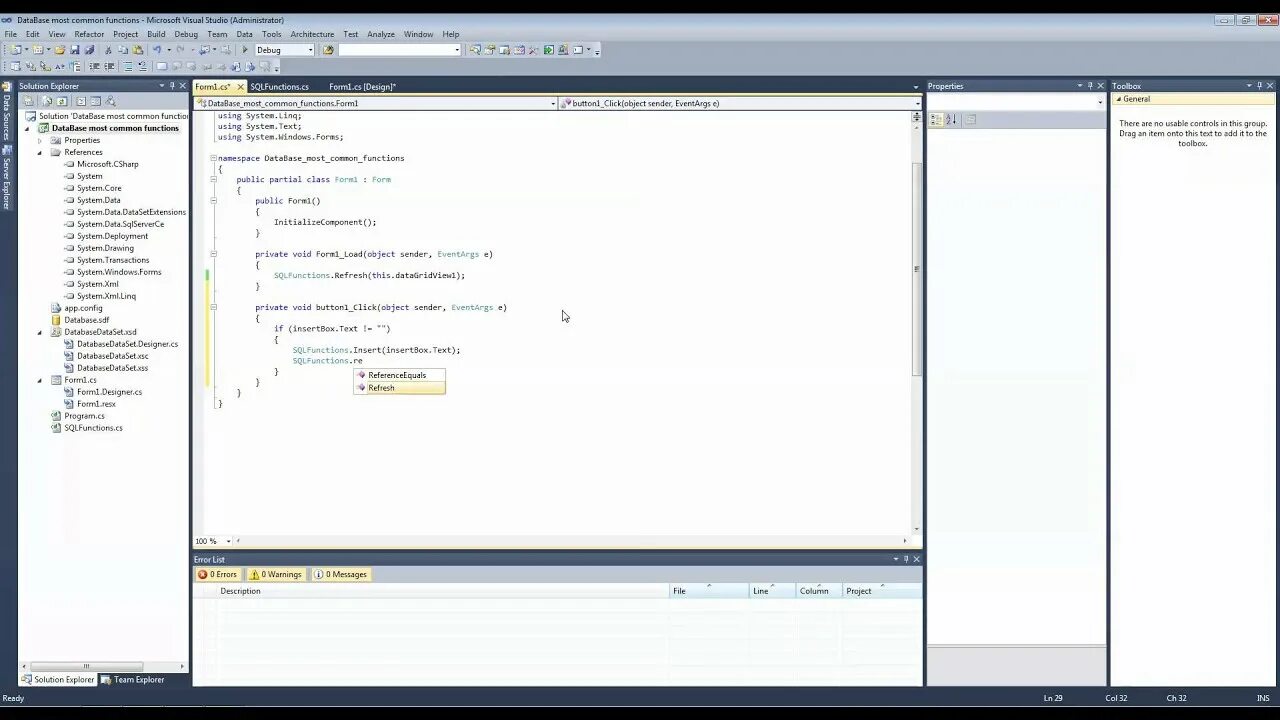Pin the Toolbox panel
The image size is (1280, 720).
pos(1259,86)
